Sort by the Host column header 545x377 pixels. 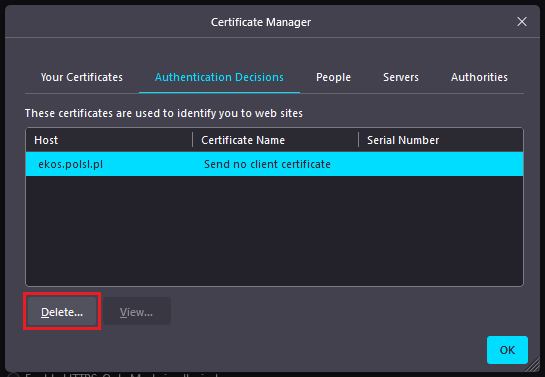pos(109,140)
